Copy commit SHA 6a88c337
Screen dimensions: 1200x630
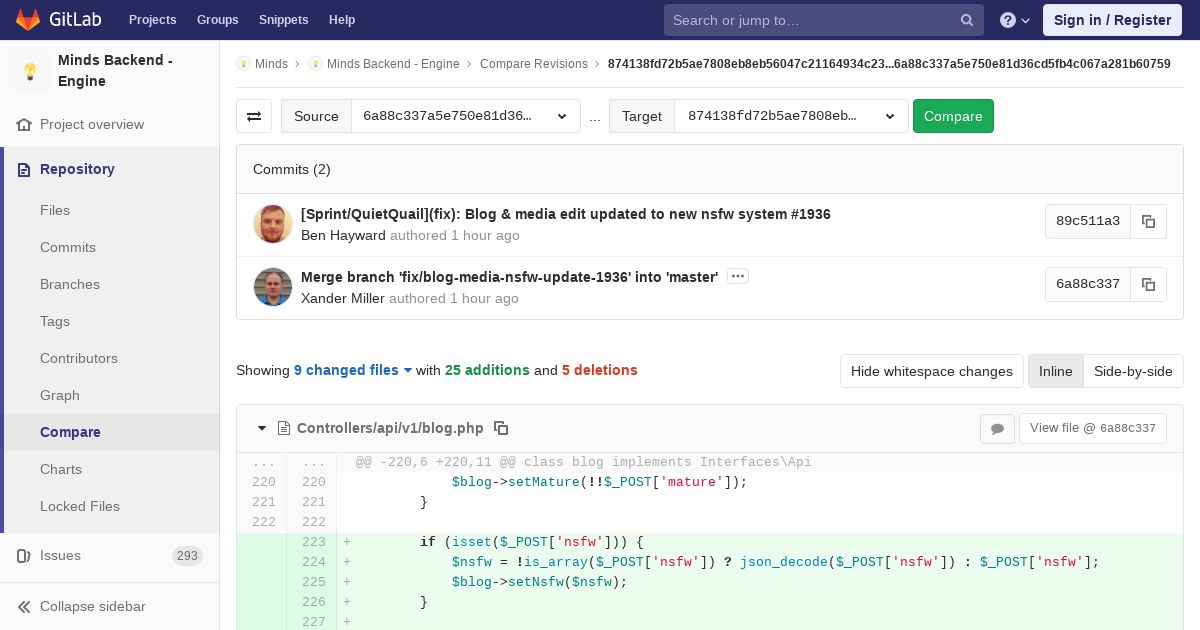click(x=1148, y=284)
